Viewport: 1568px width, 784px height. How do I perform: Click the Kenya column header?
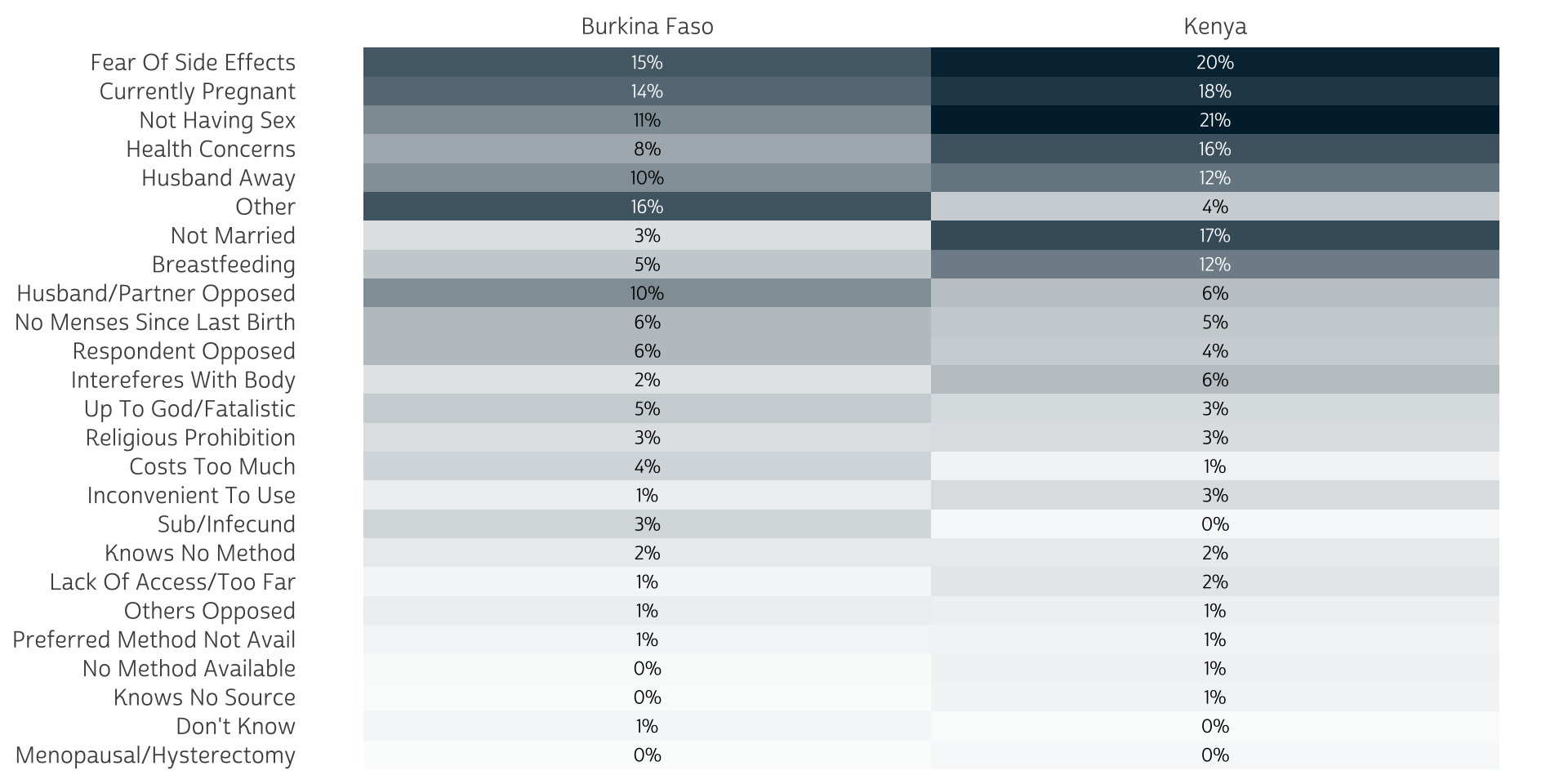(1214, 27)
